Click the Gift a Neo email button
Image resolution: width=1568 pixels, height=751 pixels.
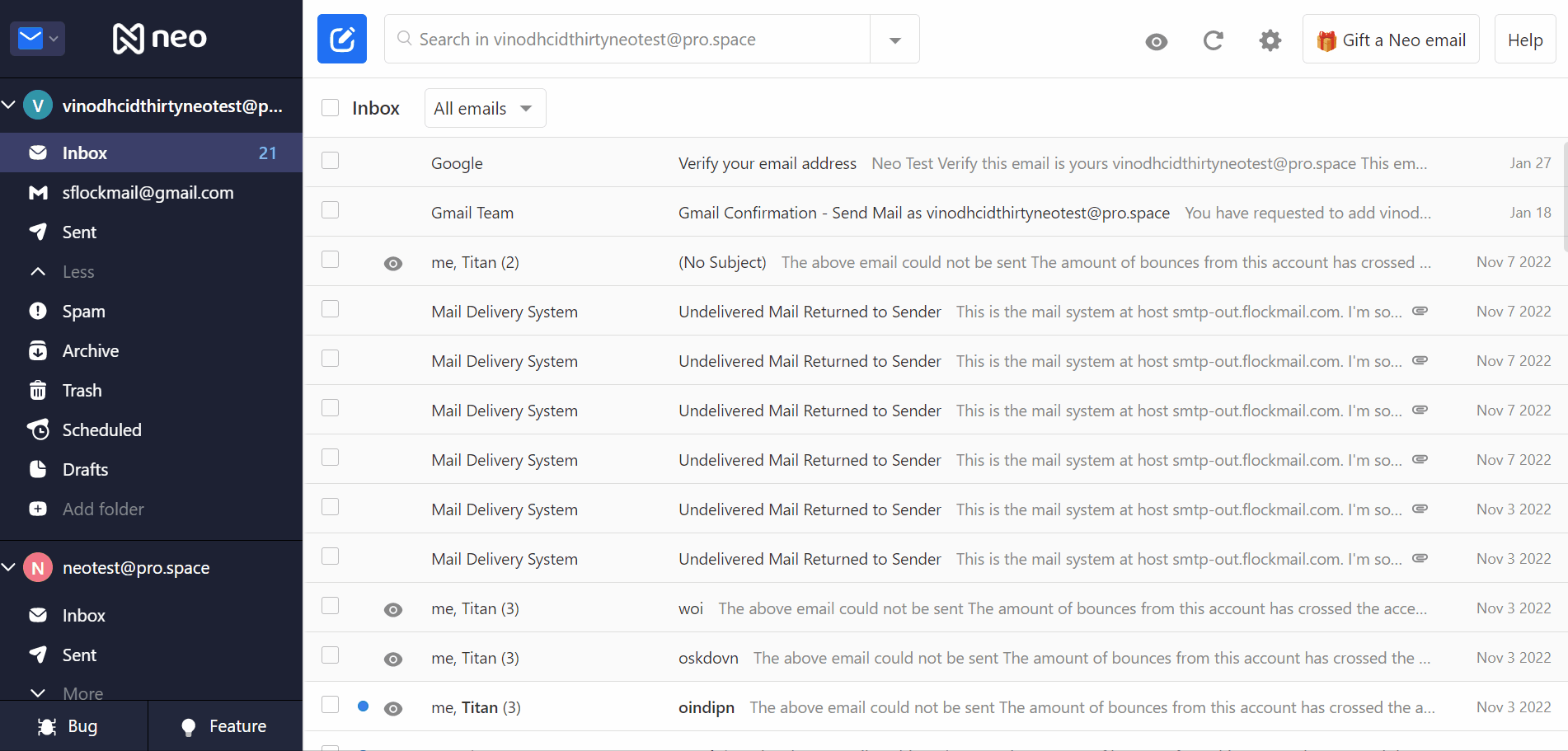pos(1391,39)
